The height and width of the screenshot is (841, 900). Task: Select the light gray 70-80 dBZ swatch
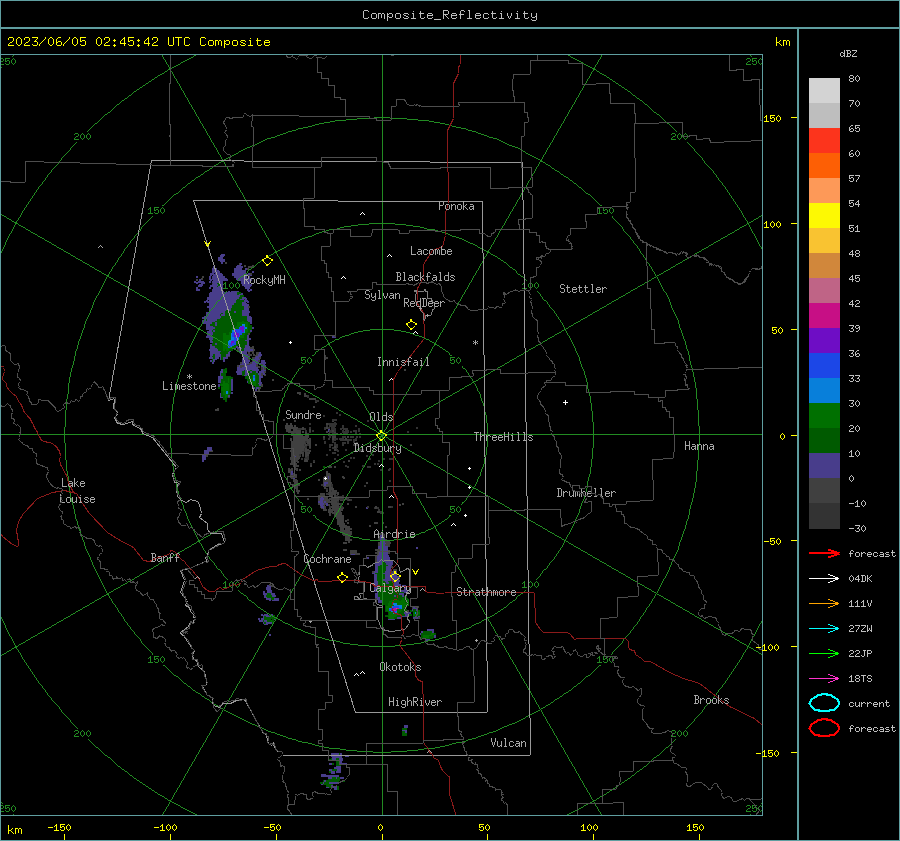[x=824, y=91]
